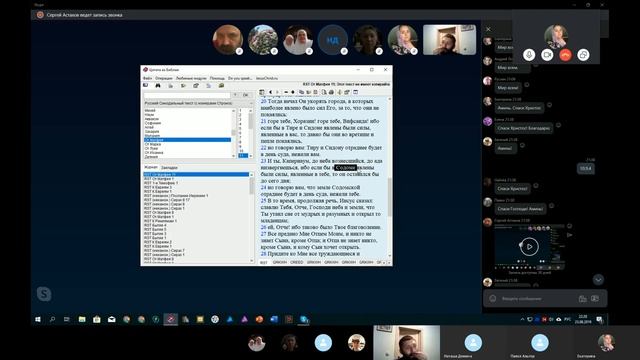Open the JesusChrist.ru menu item

tap(267, 78)
